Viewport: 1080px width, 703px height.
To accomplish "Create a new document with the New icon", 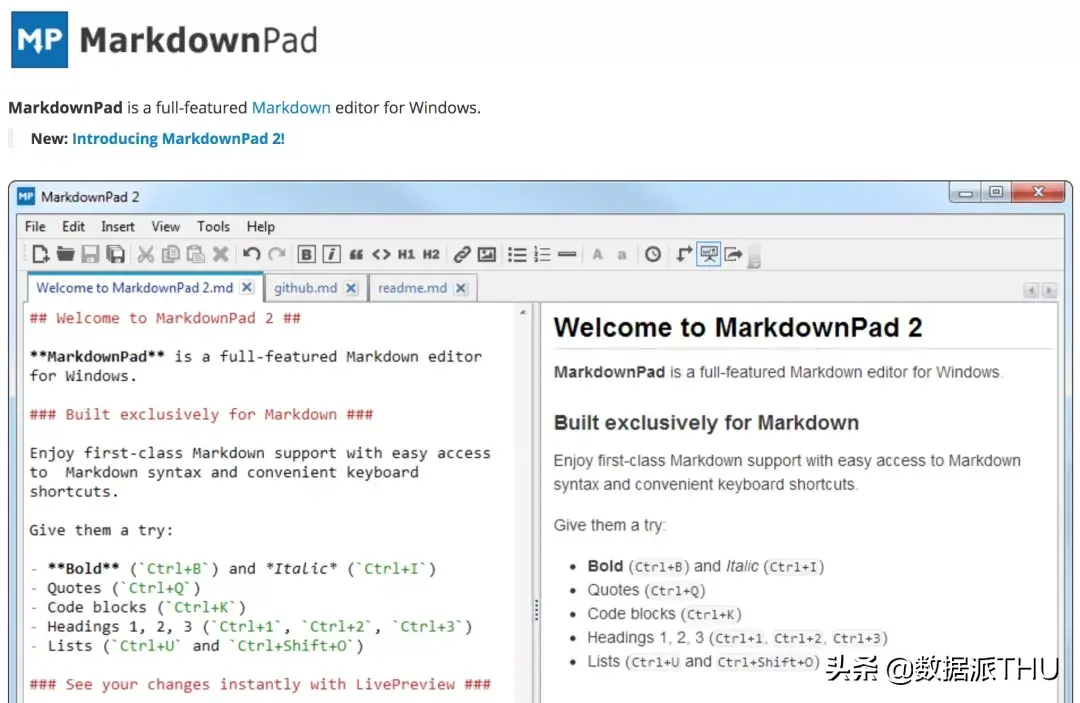I will coord(41,255).
